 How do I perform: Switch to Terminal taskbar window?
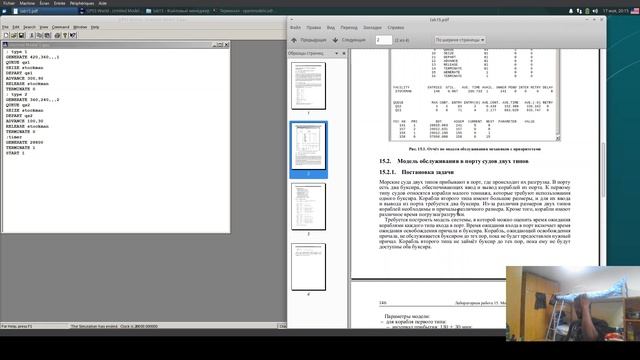pos(244,11)
